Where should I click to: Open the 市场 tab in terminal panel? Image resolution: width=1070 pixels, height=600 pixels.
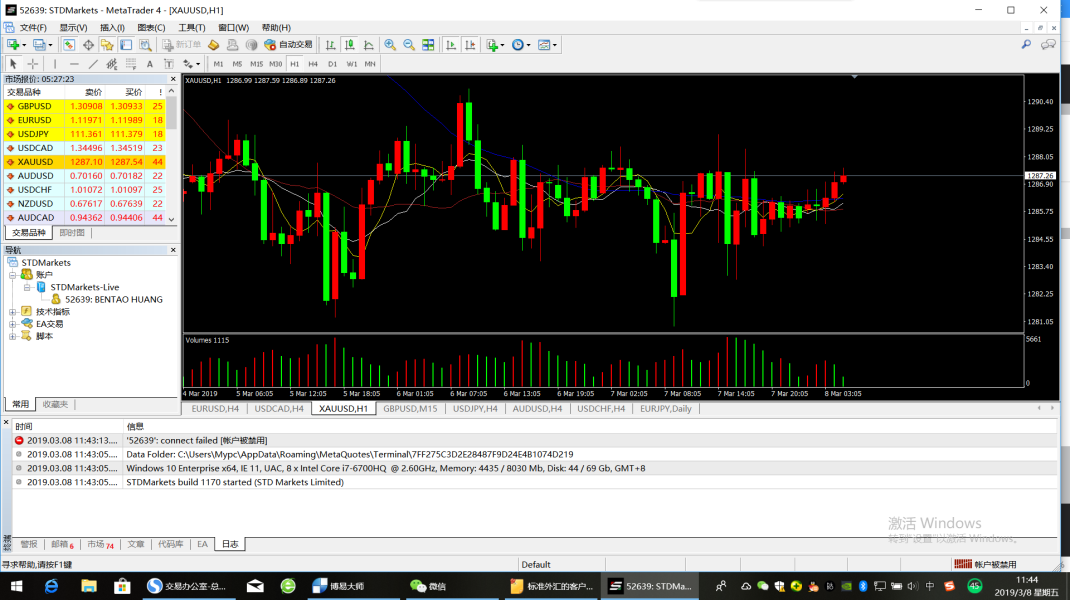pyautogui.click(x=99, y=544)
